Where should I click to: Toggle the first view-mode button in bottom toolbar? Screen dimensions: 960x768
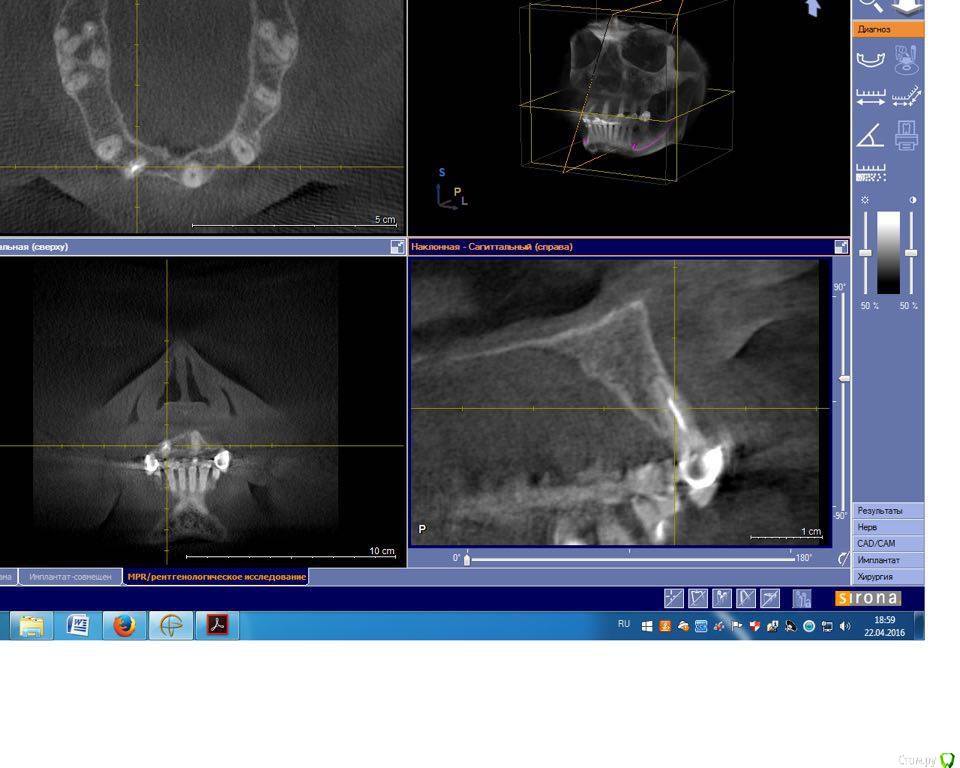(x=673, y=598)
